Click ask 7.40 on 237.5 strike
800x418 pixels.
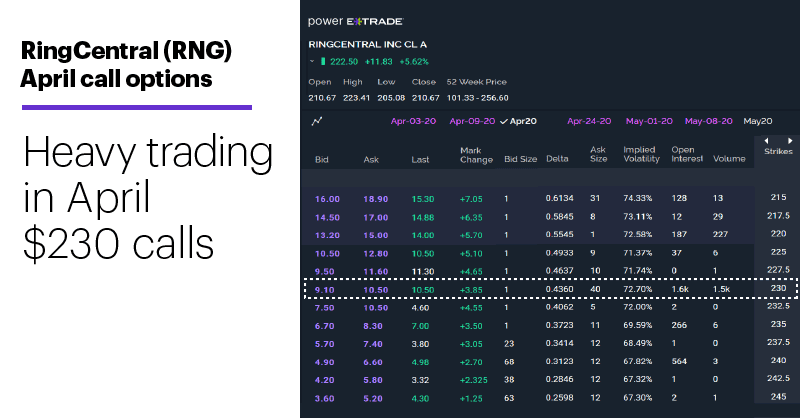coord(373,344)
